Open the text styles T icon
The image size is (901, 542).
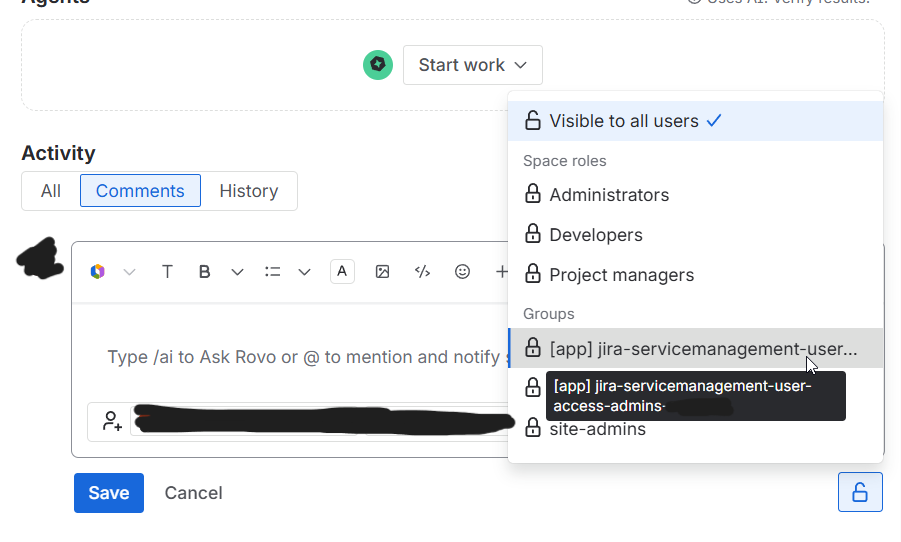pyautogui.click(x=167, y=272)
